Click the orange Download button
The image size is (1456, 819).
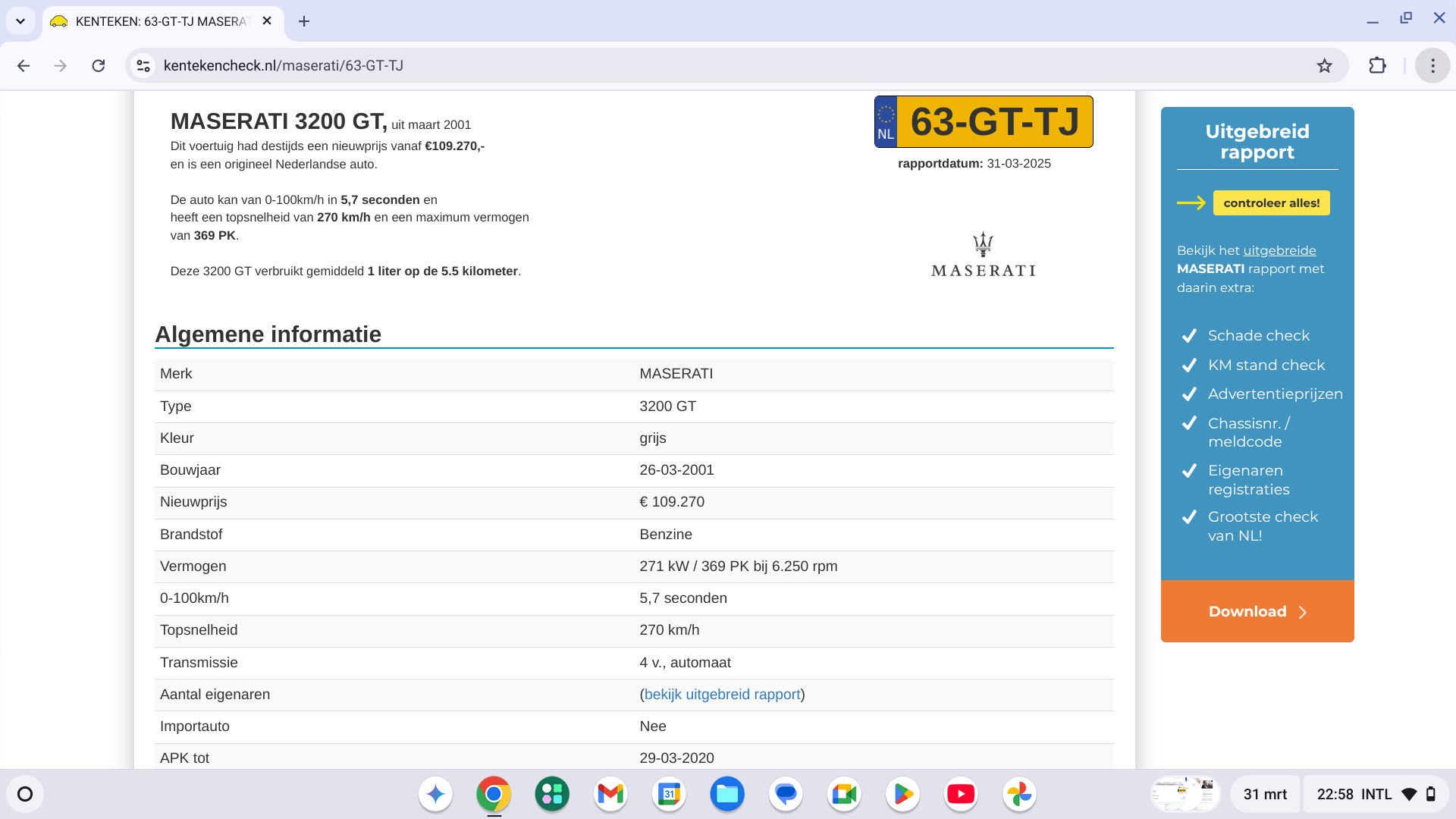[1257, 611]
